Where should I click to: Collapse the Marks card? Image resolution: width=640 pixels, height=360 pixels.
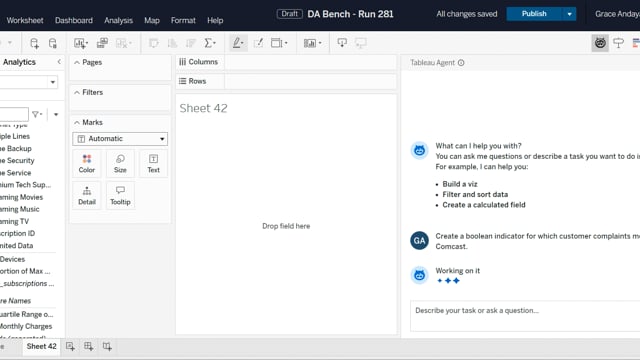pos(77,122)
